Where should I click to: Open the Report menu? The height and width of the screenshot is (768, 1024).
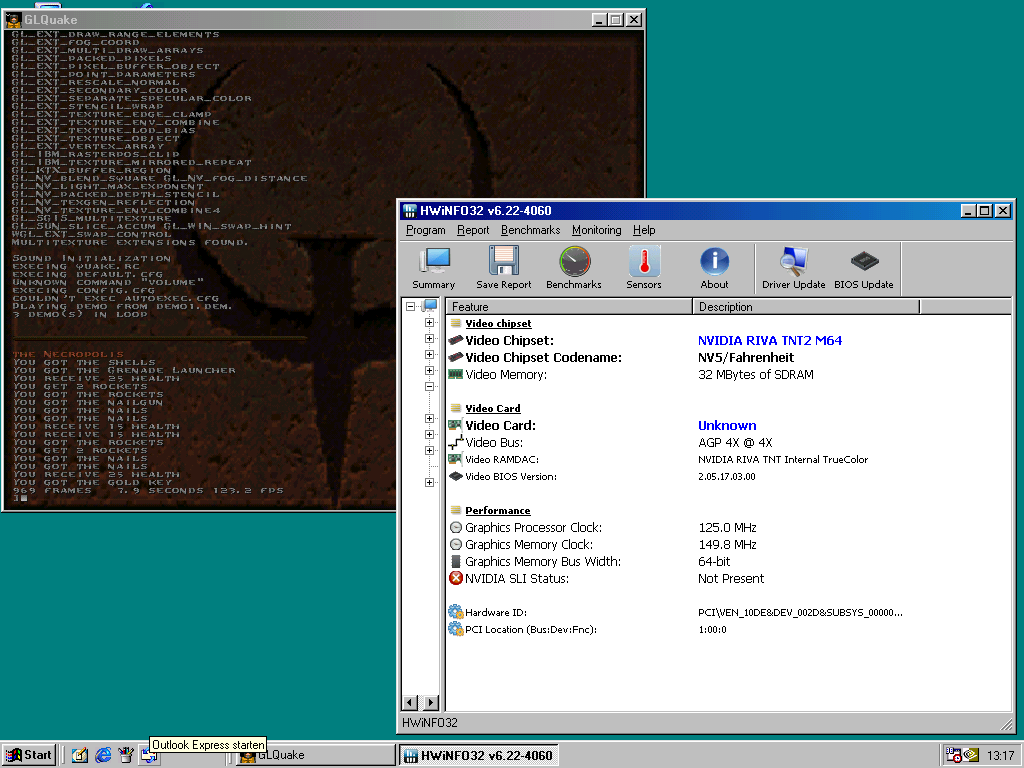point(473,230)
